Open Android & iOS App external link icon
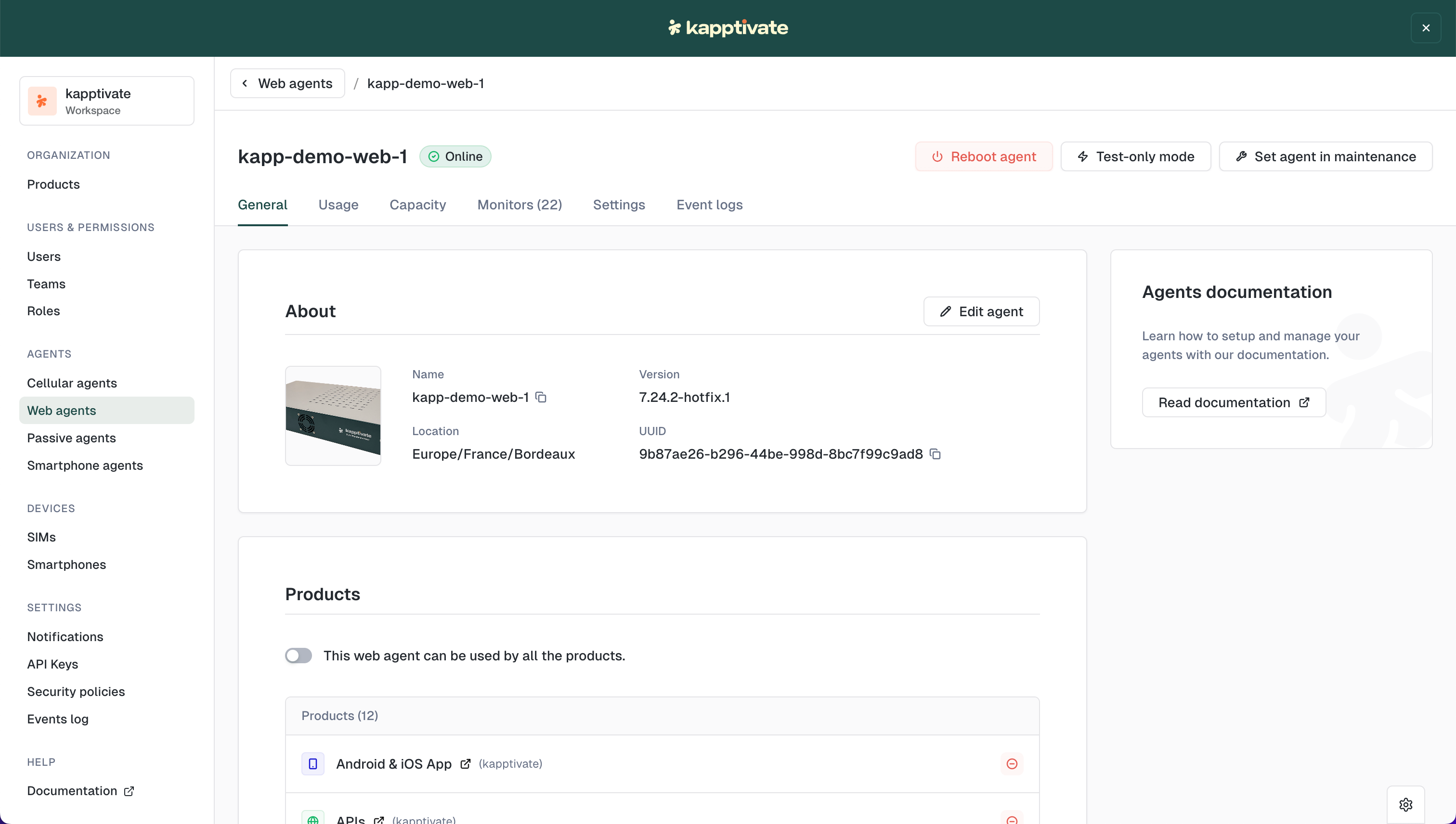 click(x=465, y=763)
